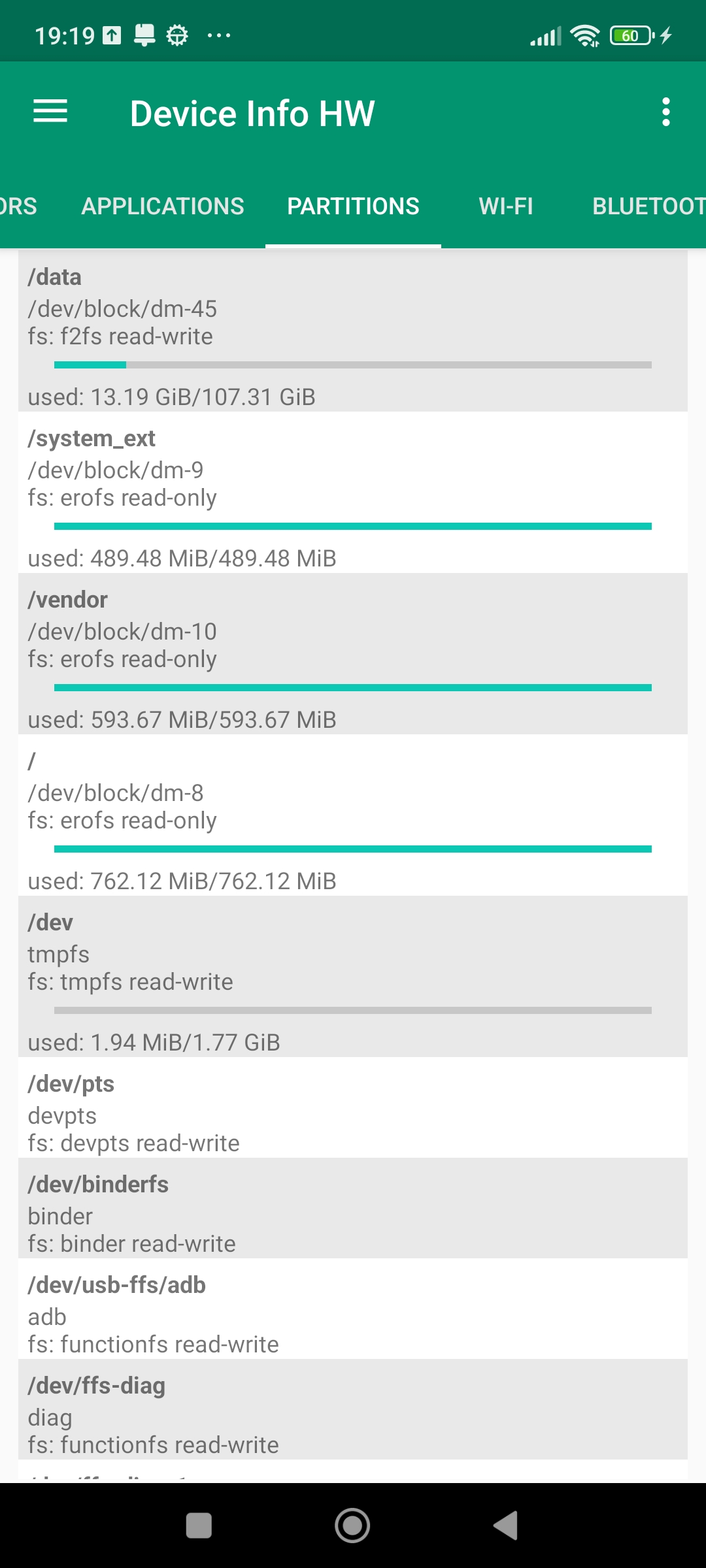
Task: Tap the settings gear status icon
Action: (176, 35)
